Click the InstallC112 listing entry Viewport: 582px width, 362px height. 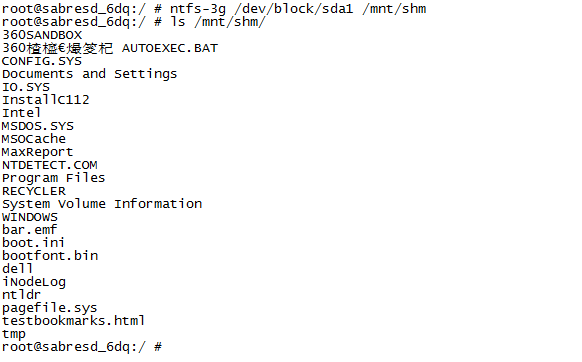coord(46,100)
